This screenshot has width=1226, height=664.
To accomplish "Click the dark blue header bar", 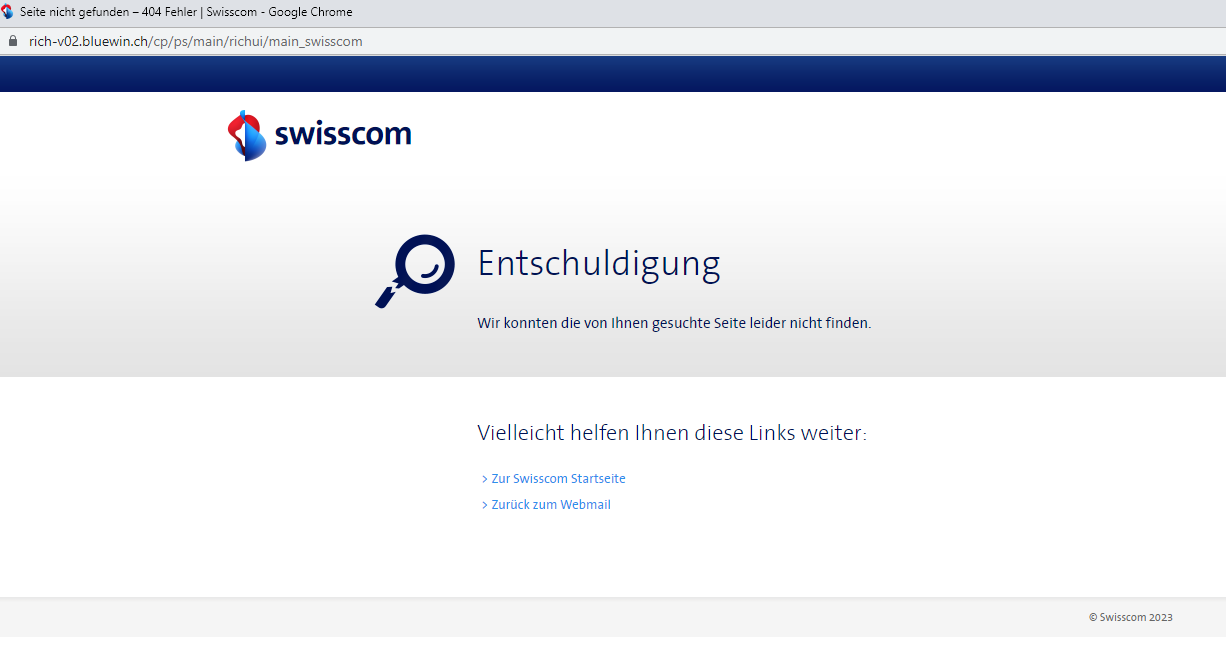I will point(613,73).
